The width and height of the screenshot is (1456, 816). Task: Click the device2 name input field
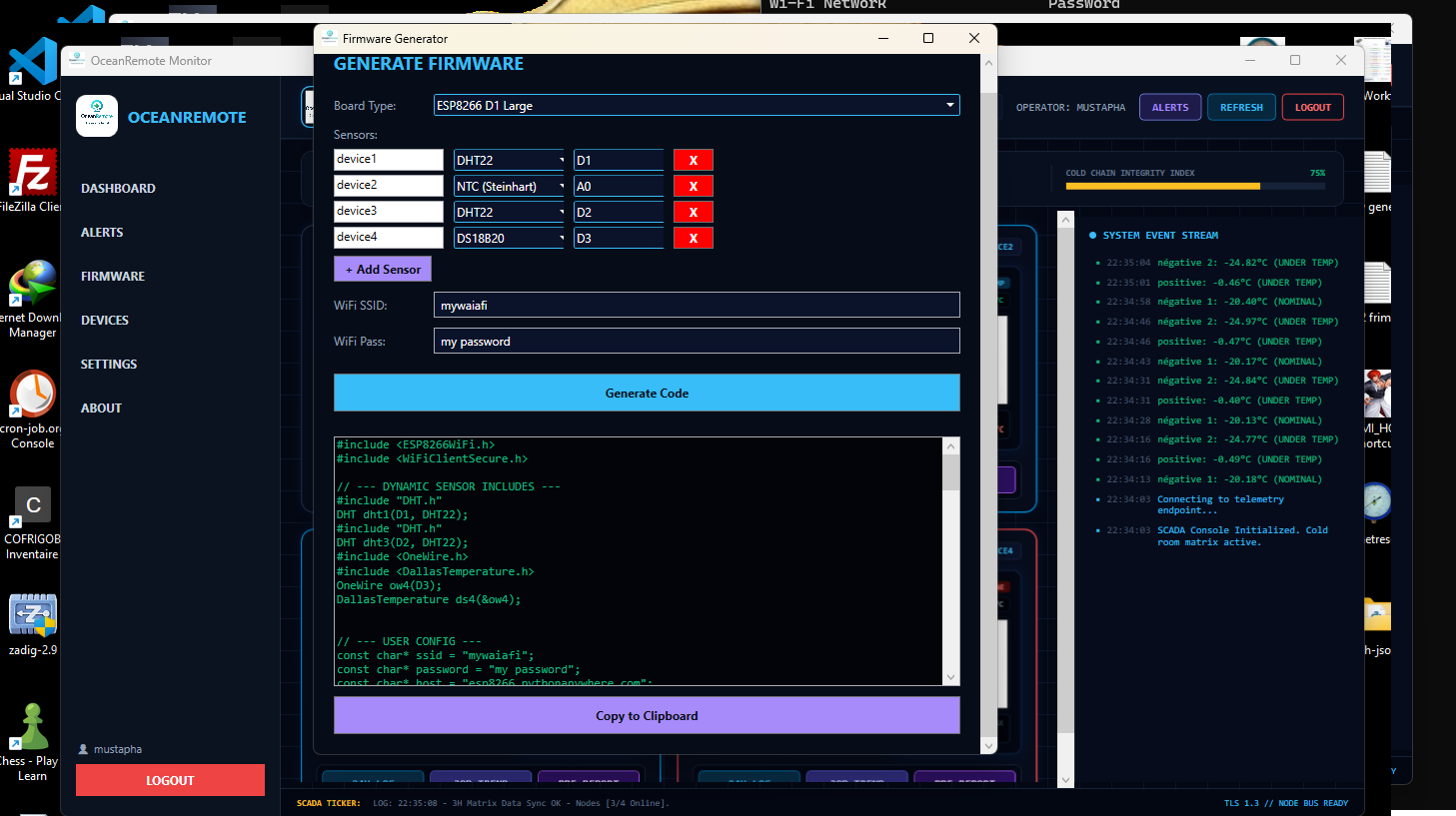tap(388, 185)
